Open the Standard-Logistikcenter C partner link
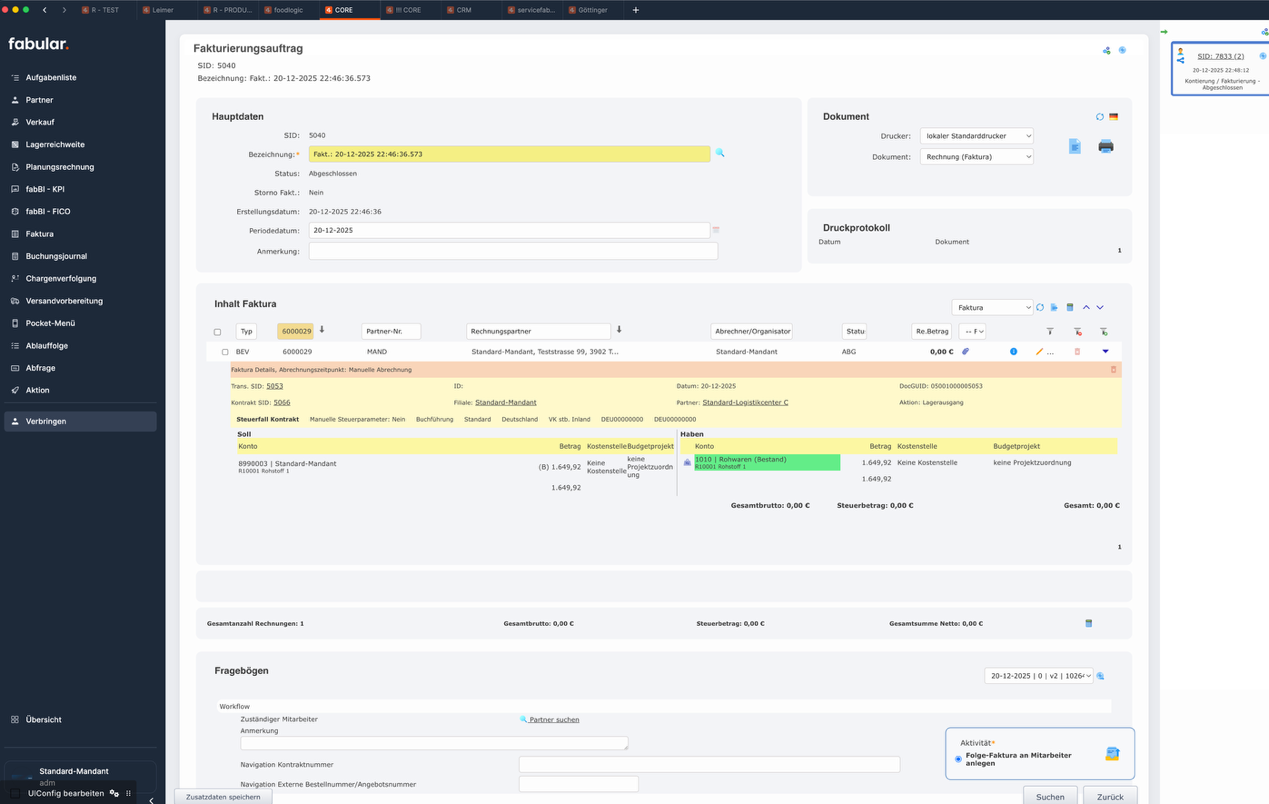The image size is (1269, 804). click(x=745, y=403)
